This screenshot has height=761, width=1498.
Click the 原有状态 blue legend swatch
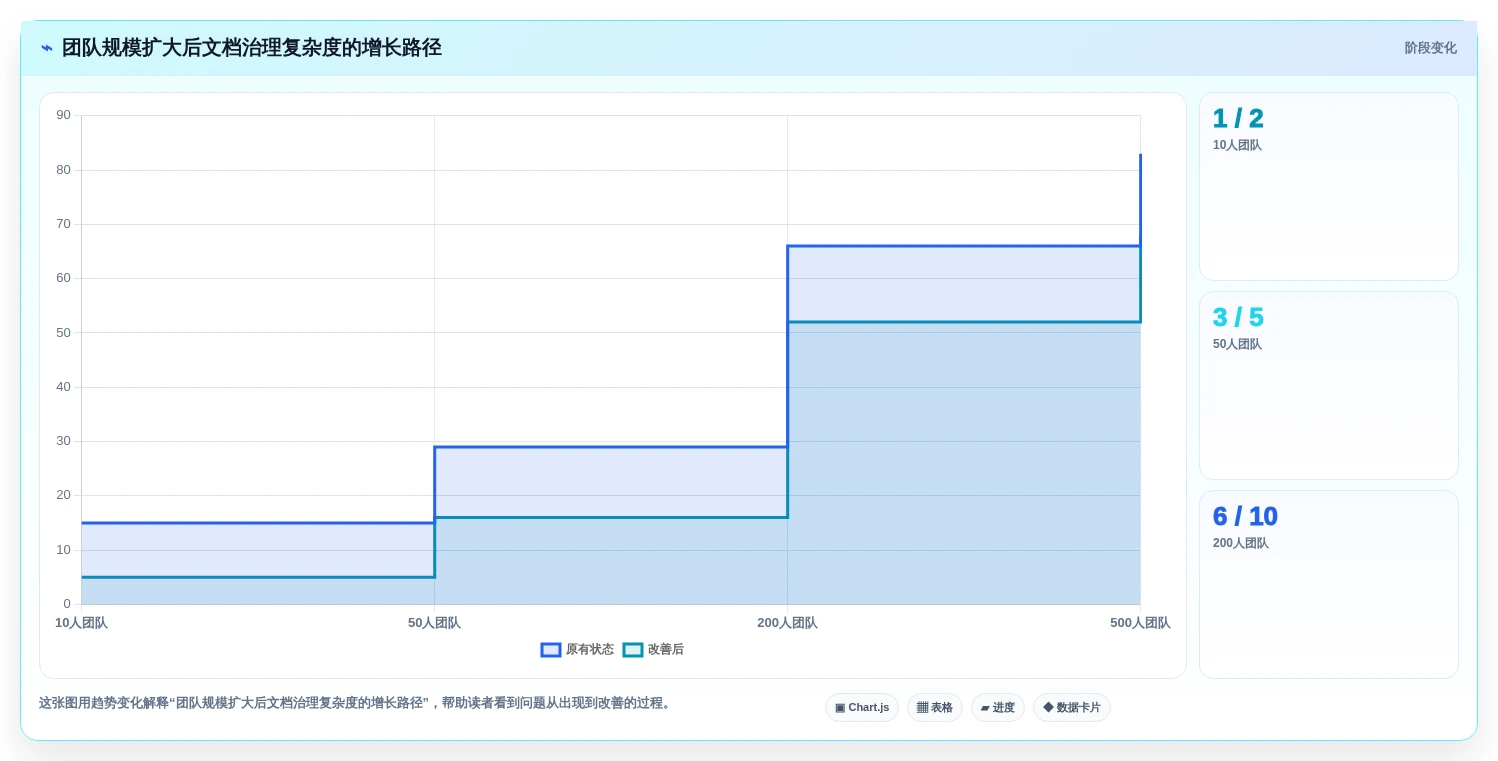[x=551, y=650]
